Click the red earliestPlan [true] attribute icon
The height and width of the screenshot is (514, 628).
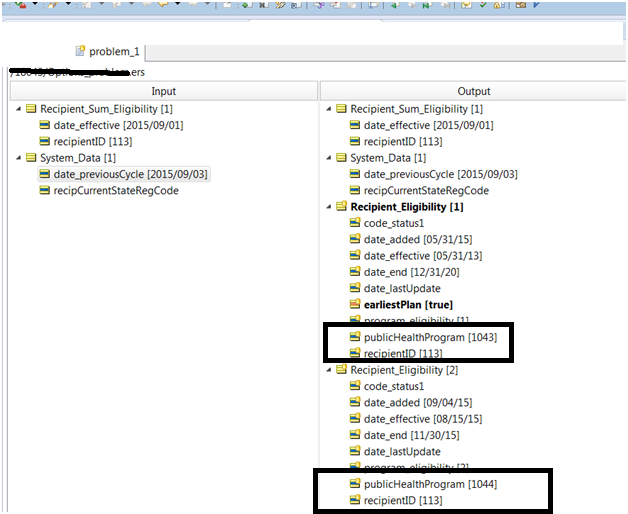click(x=355, y=304)
